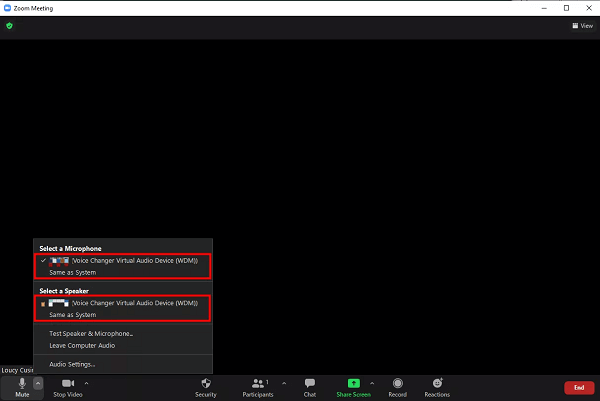
Task: Click the green encryption shield icon
Action: tap(9, 26)
